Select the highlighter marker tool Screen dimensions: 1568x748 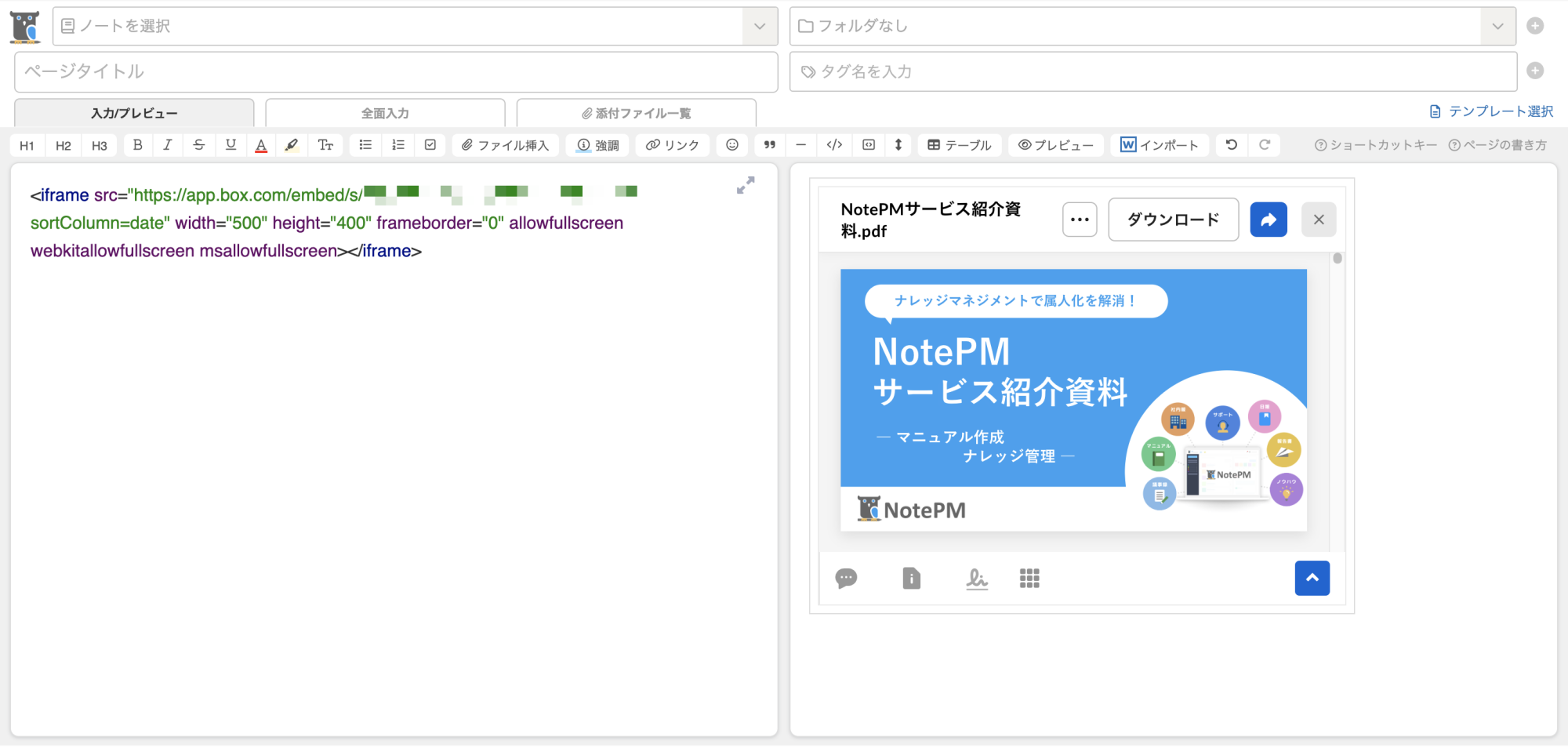point(292,145)
